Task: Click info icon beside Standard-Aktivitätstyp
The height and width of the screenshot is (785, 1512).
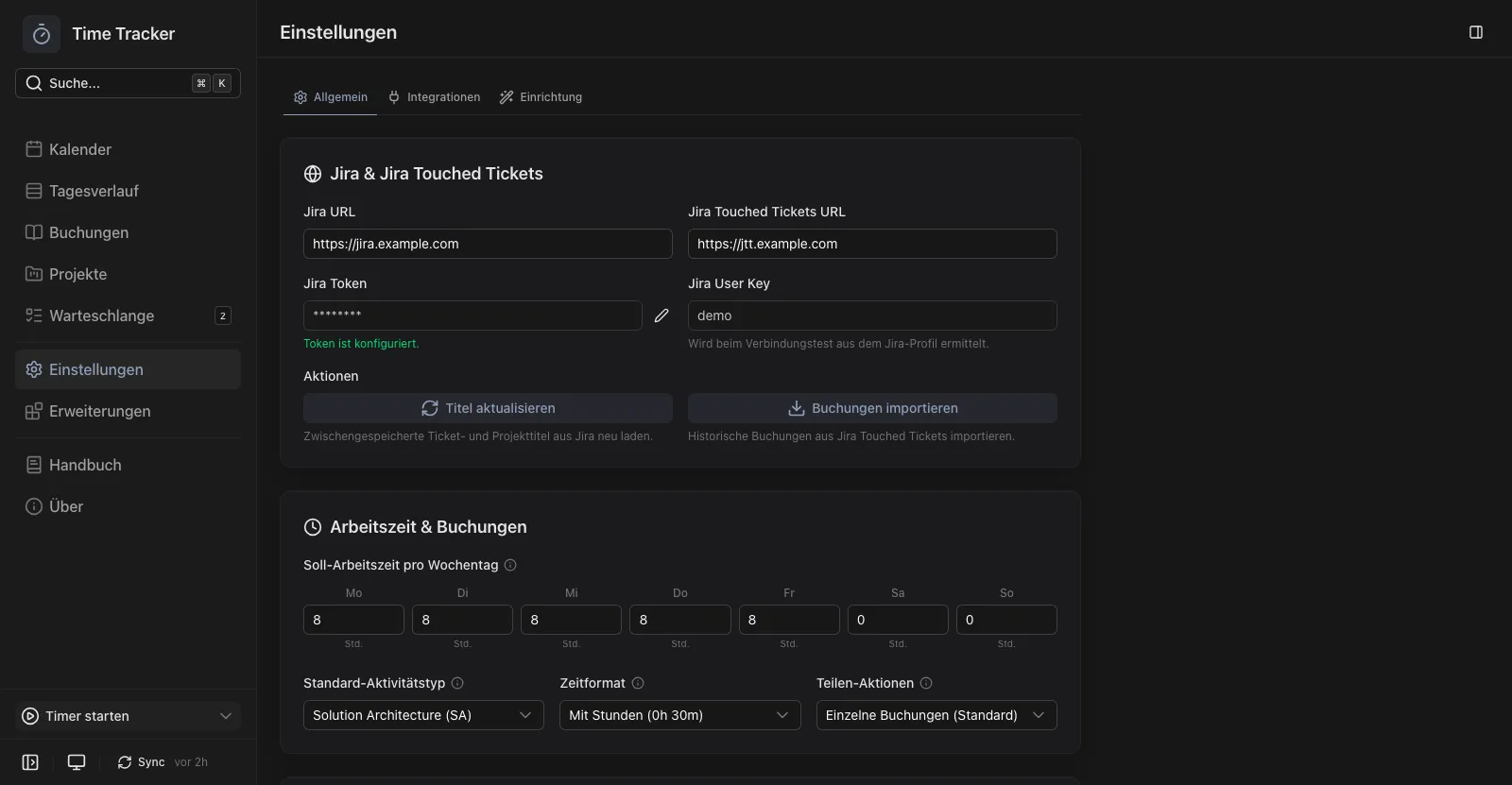Action: pyautogui.click(x=457, y=683)
